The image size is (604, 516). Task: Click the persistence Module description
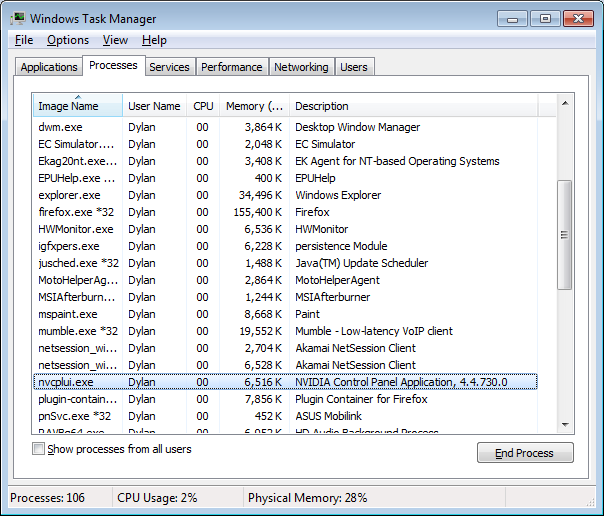coord(341,246)
